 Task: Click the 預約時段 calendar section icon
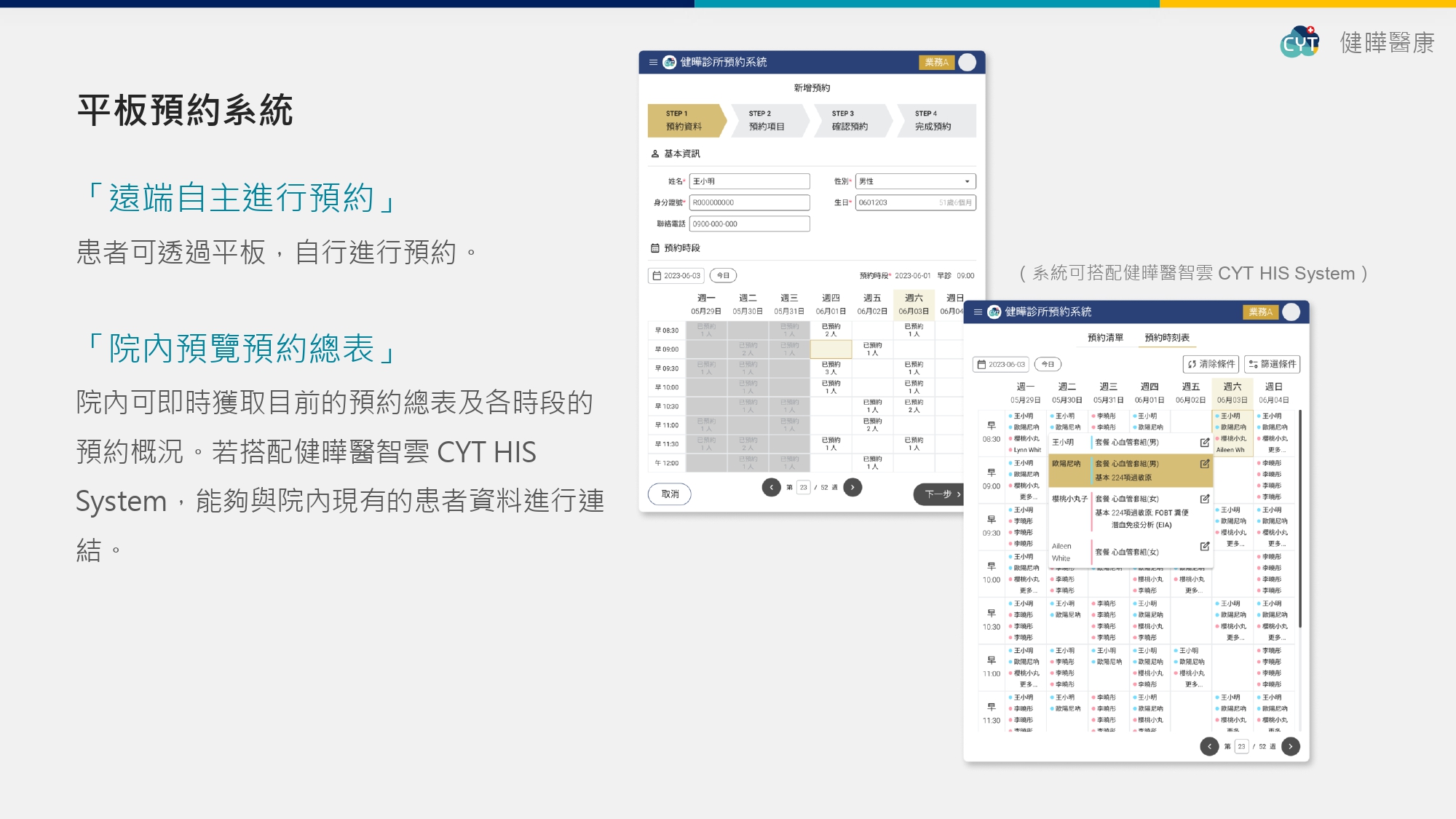[654, 248]
